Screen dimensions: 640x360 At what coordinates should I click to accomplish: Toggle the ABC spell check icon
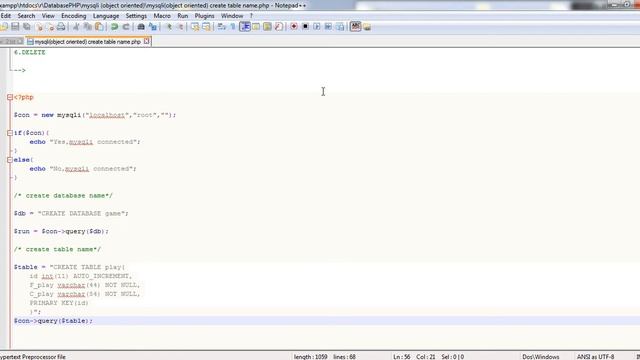[356, 27]
